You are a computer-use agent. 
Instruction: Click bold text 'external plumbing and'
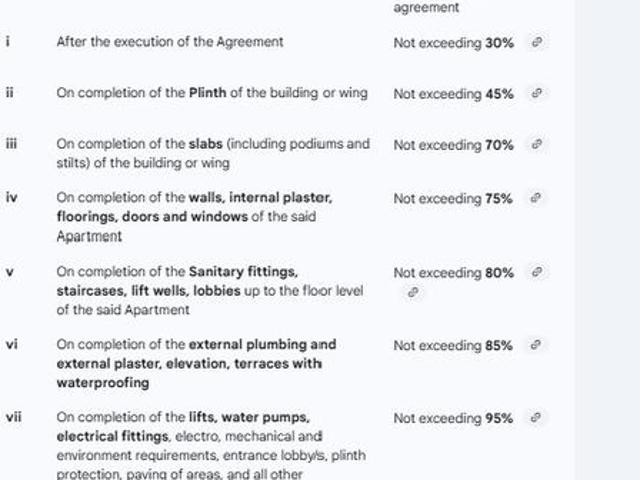[262, 345]
